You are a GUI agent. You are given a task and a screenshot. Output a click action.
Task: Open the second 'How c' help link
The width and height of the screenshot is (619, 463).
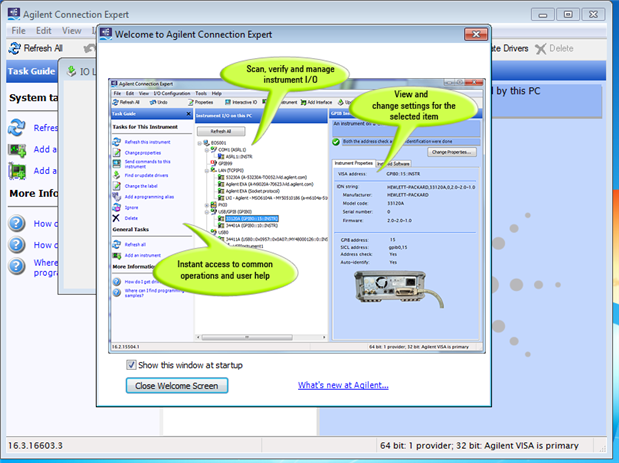[x=45, y=245]
